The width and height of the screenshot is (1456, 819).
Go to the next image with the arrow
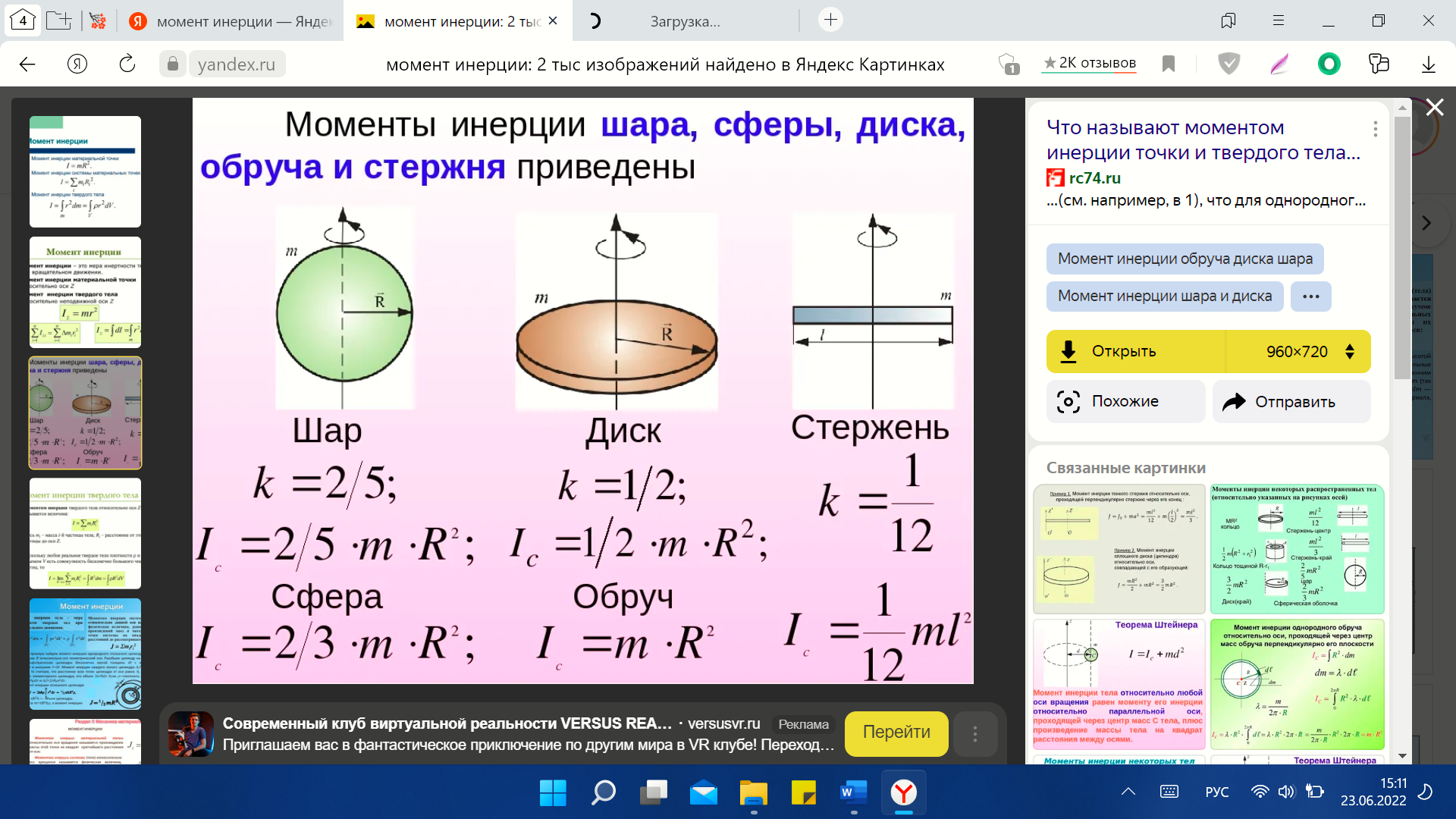1426,223
